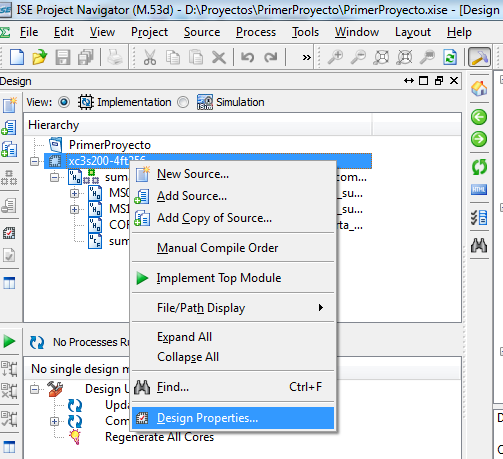
Task: Click the green Reload arrows icon in right strip
Action: pos(479,167)
